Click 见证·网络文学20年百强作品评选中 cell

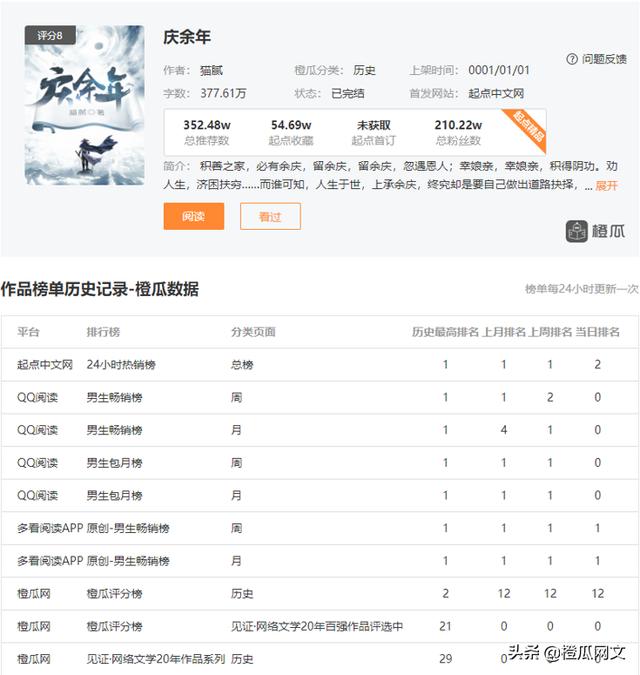click(x=317, y=626)
